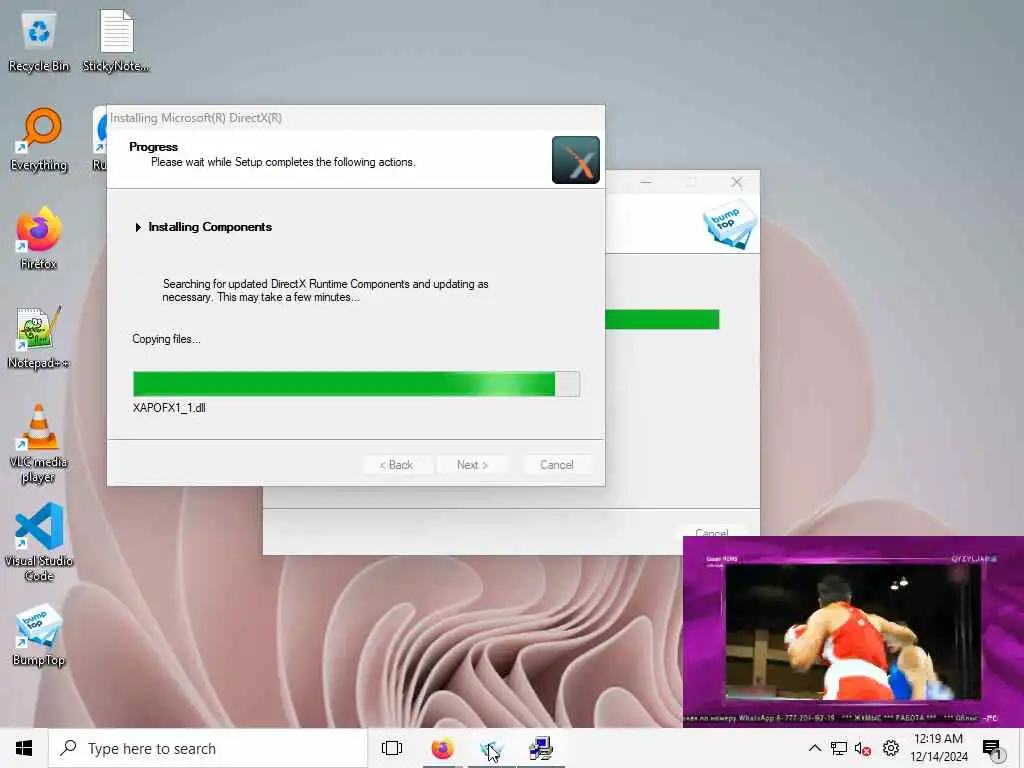Click the boxing video picture-in-picture thumbnail
1024x768 pixels.
point(853,631)
